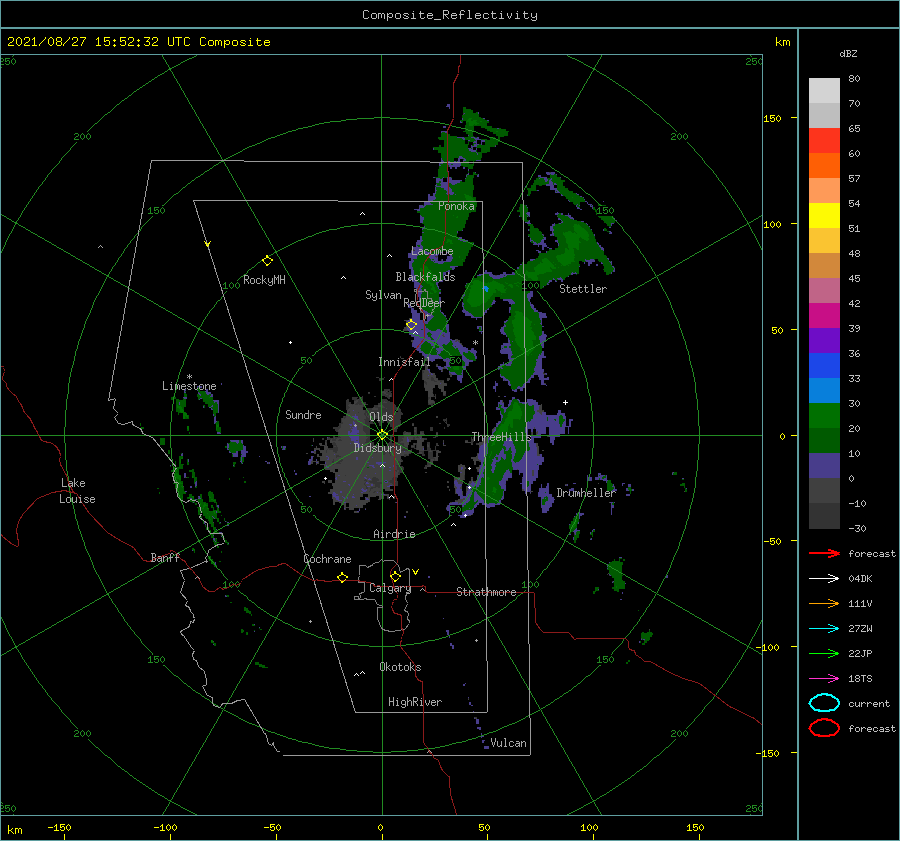Image resolution: width=900 pixels, height=841 pixels.
Task: Click the Okotoks label
Action: click(400, 667)
